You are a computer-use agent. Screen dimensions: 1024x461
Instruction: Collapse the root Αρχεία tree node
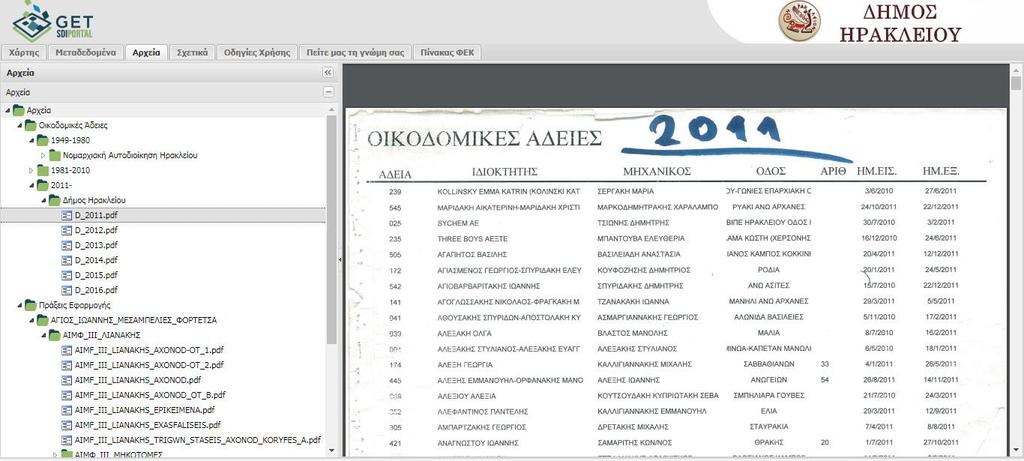click(7, 110)
